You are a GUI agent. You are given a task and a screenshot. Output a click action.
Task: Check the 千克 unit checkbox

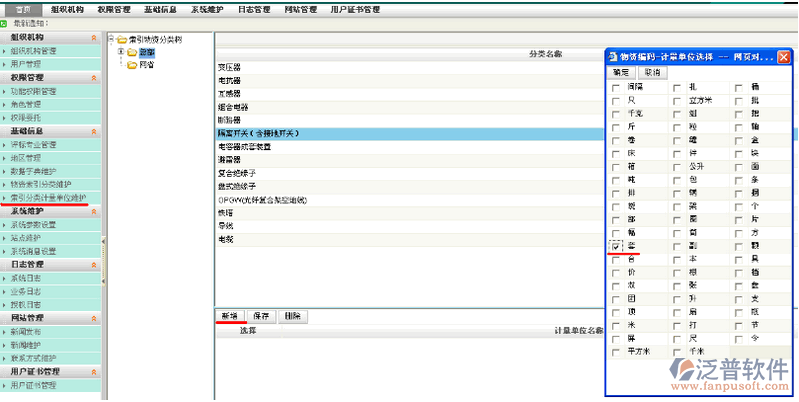(x=616, y=114)
